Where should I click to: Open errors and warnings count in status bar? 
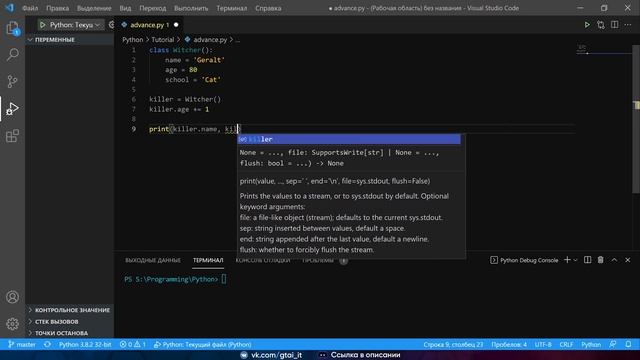click(133, 344)
